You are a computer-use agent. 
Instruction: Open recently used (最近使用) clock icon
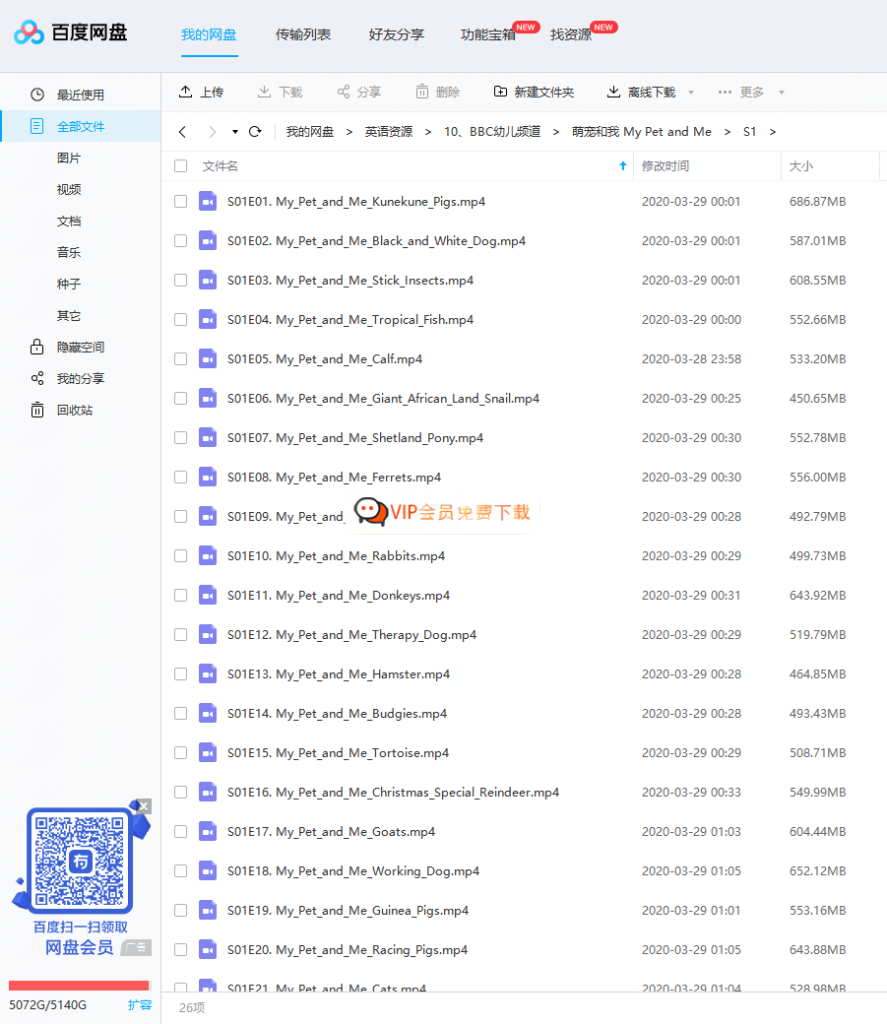[37, 95]
